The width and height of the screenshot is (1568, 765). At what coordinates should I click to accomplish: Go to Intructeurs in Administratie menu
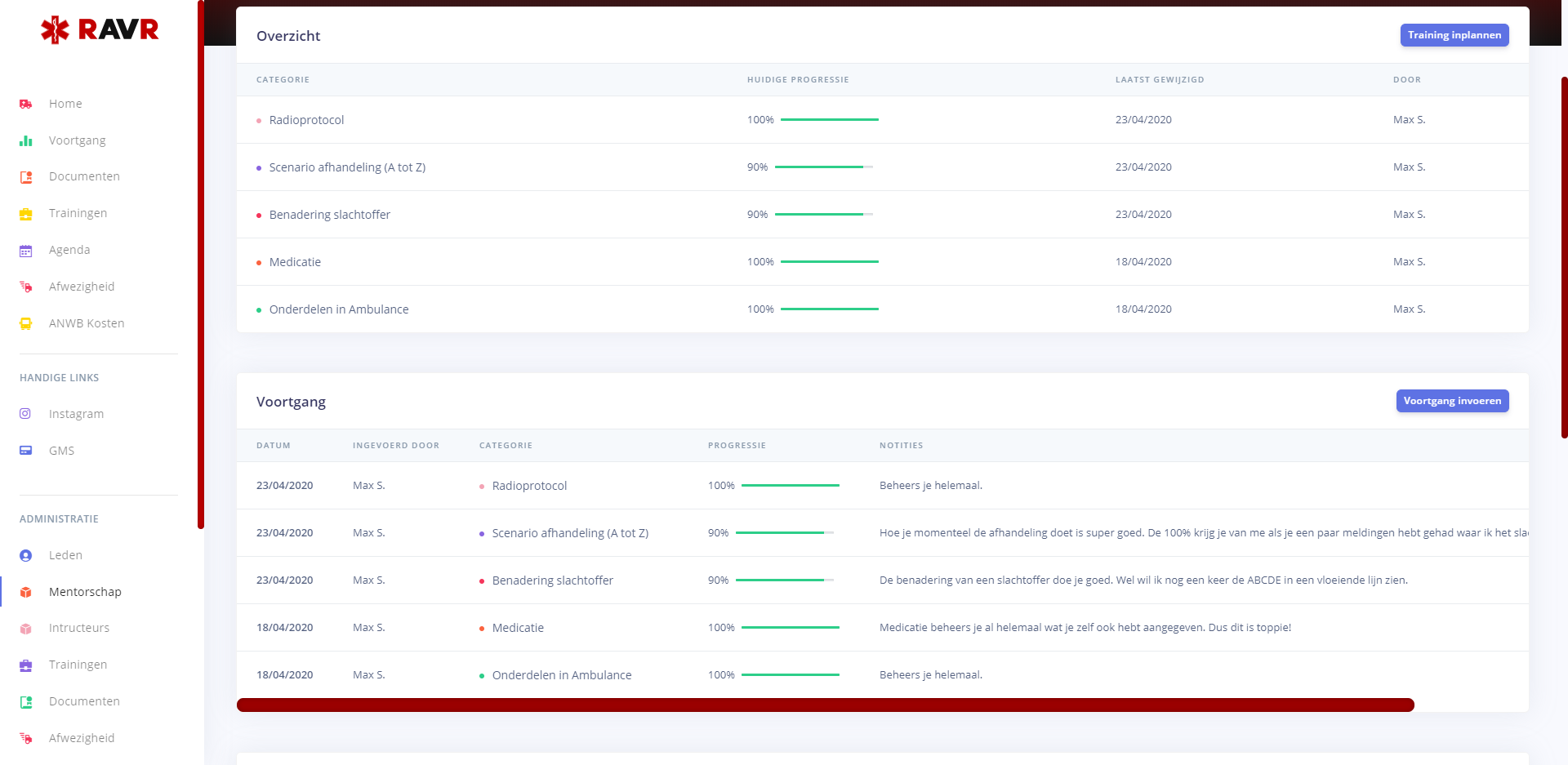(78, 628)
